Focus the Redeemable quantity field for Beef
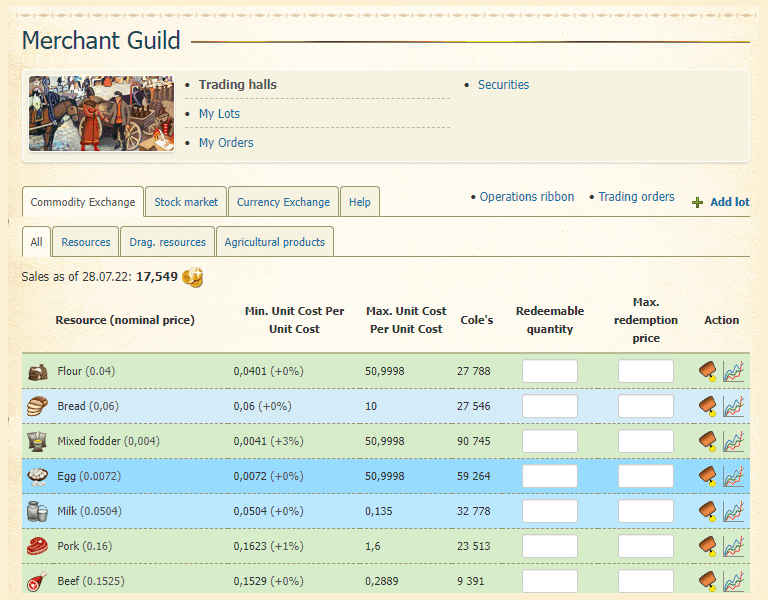Viewport: 768px width, 600px height. click(550, 581)
